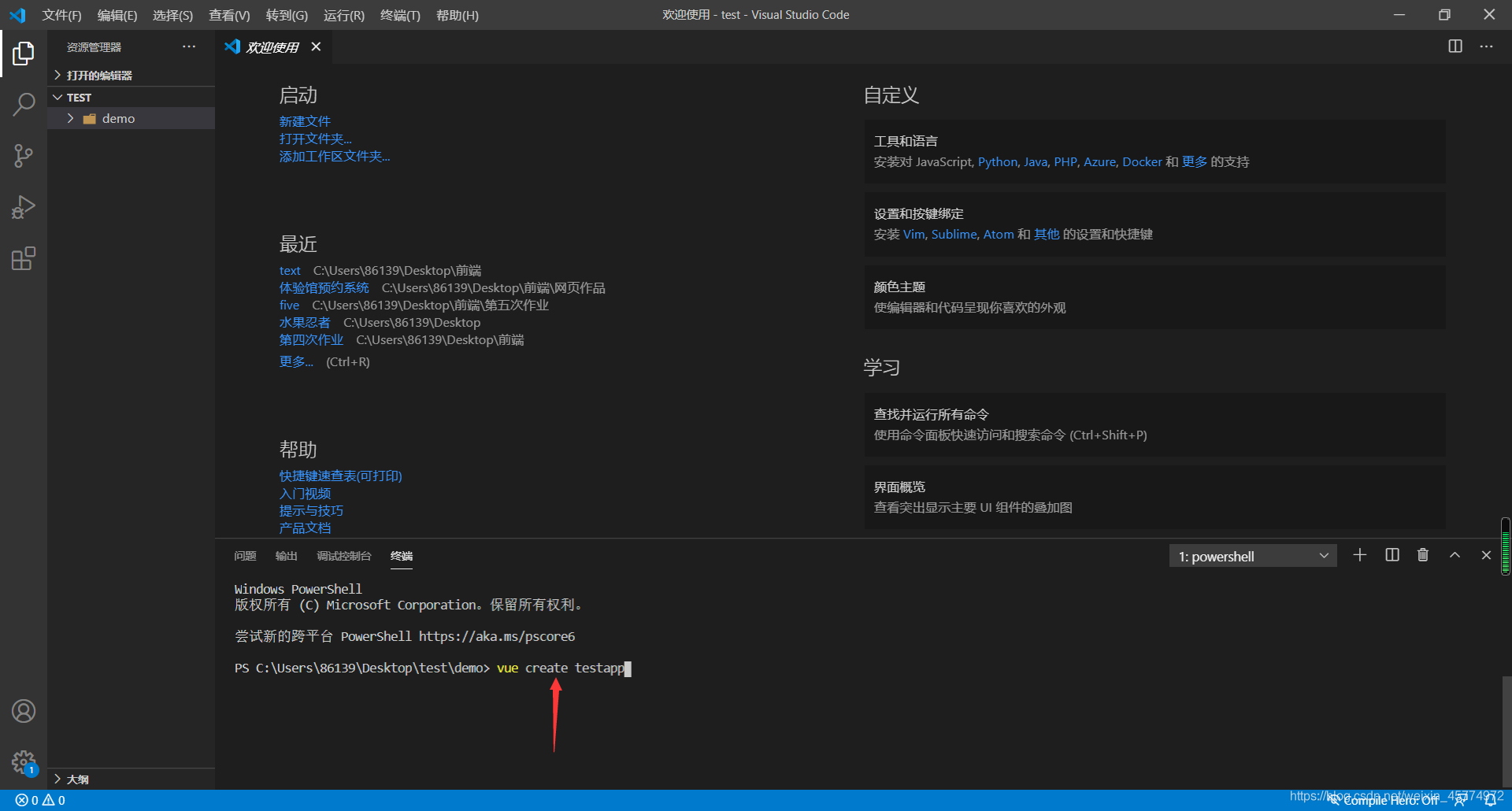
Task: Open the recent 水果忍者 folder
Action: 305,322
